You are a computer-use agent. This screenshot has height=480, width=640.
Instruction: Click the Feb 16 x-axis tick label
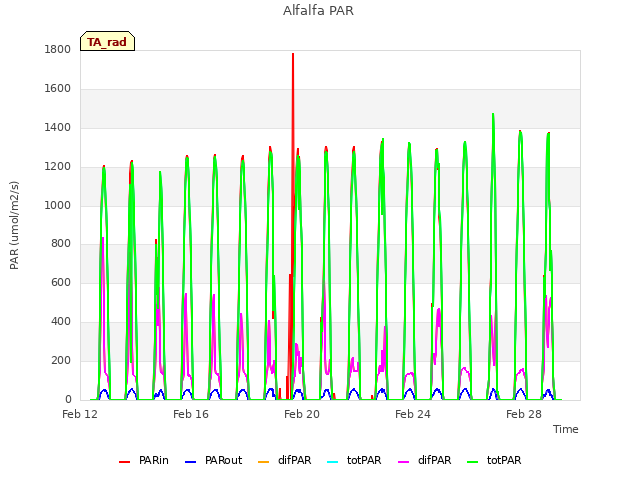(x=191, y=414)
